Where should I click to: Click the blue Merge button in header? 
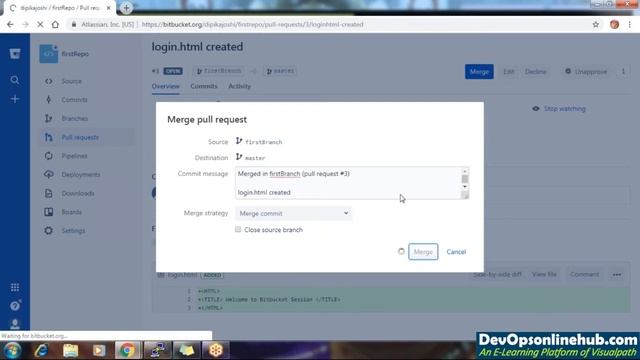point(479,71)
